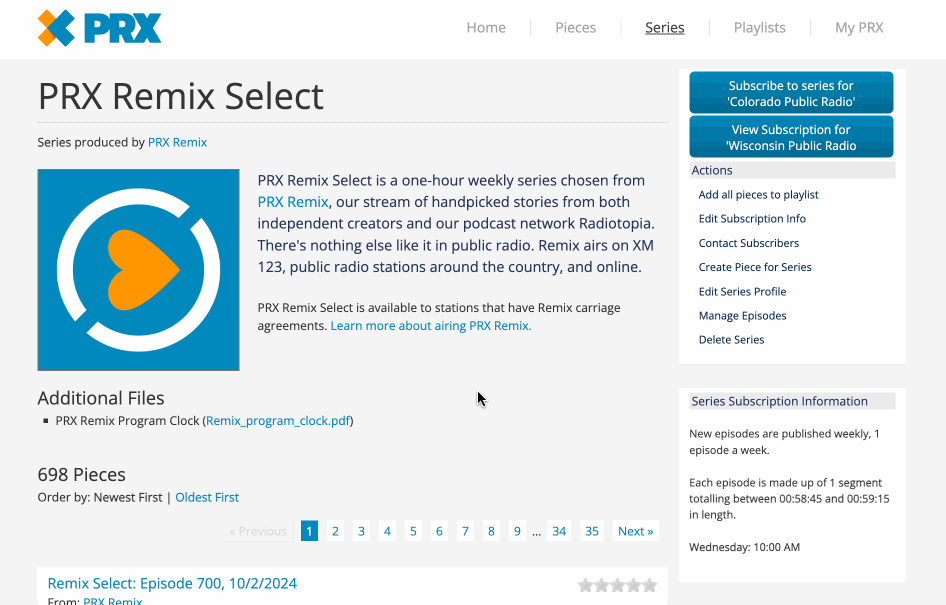
Task: Open Edit Series Profile
Action: click(742, 291)
